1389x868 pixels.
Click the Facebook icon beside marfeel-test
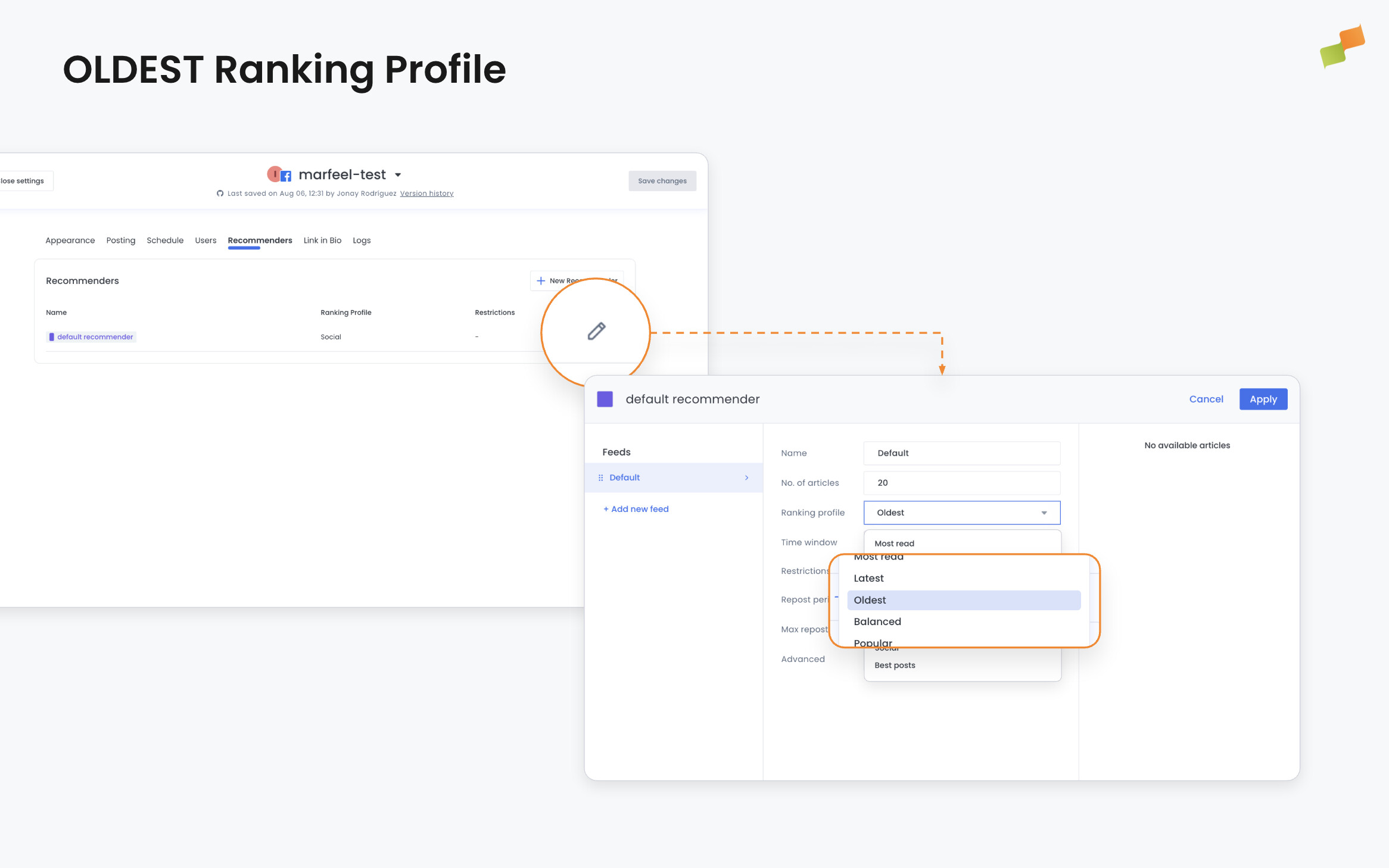tap(286, 176)
